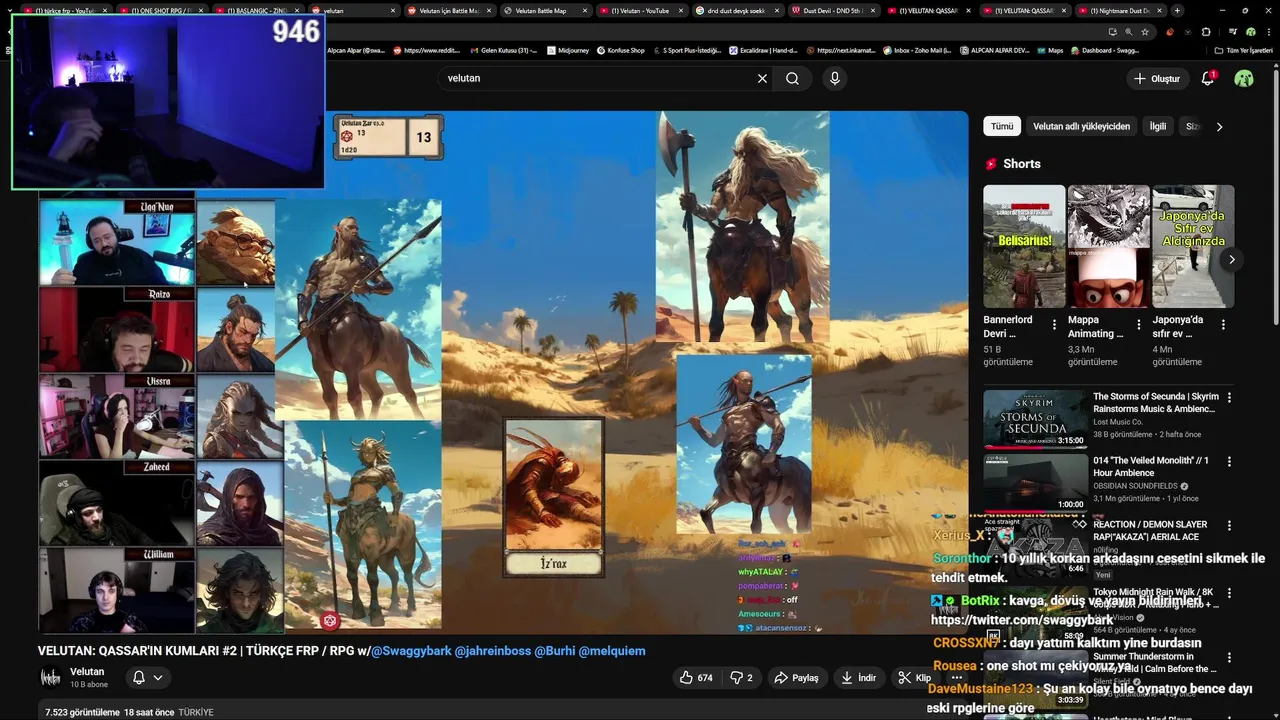Open the Velutan channel name link
The width and height of the screenshot is (1280, 720).
(x=87, y=672)
